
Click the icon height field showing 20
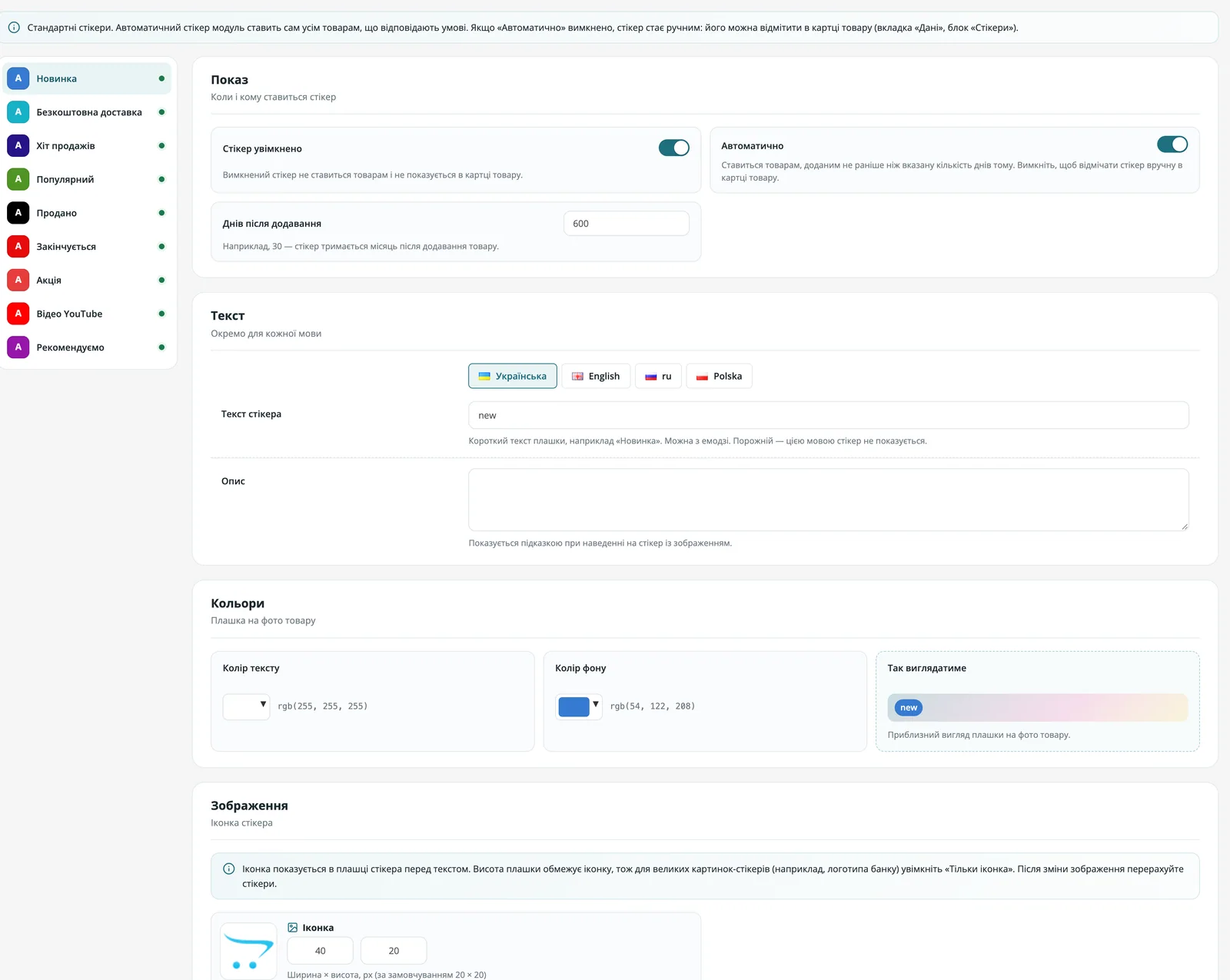(x=394, y=951)
